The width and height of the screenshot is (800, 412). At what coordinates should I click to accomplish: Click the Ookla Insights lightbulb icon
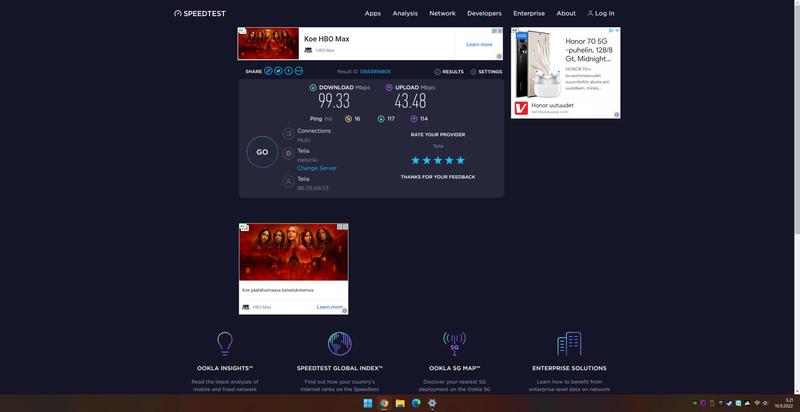pyautogui.click(x=225, y=344)
